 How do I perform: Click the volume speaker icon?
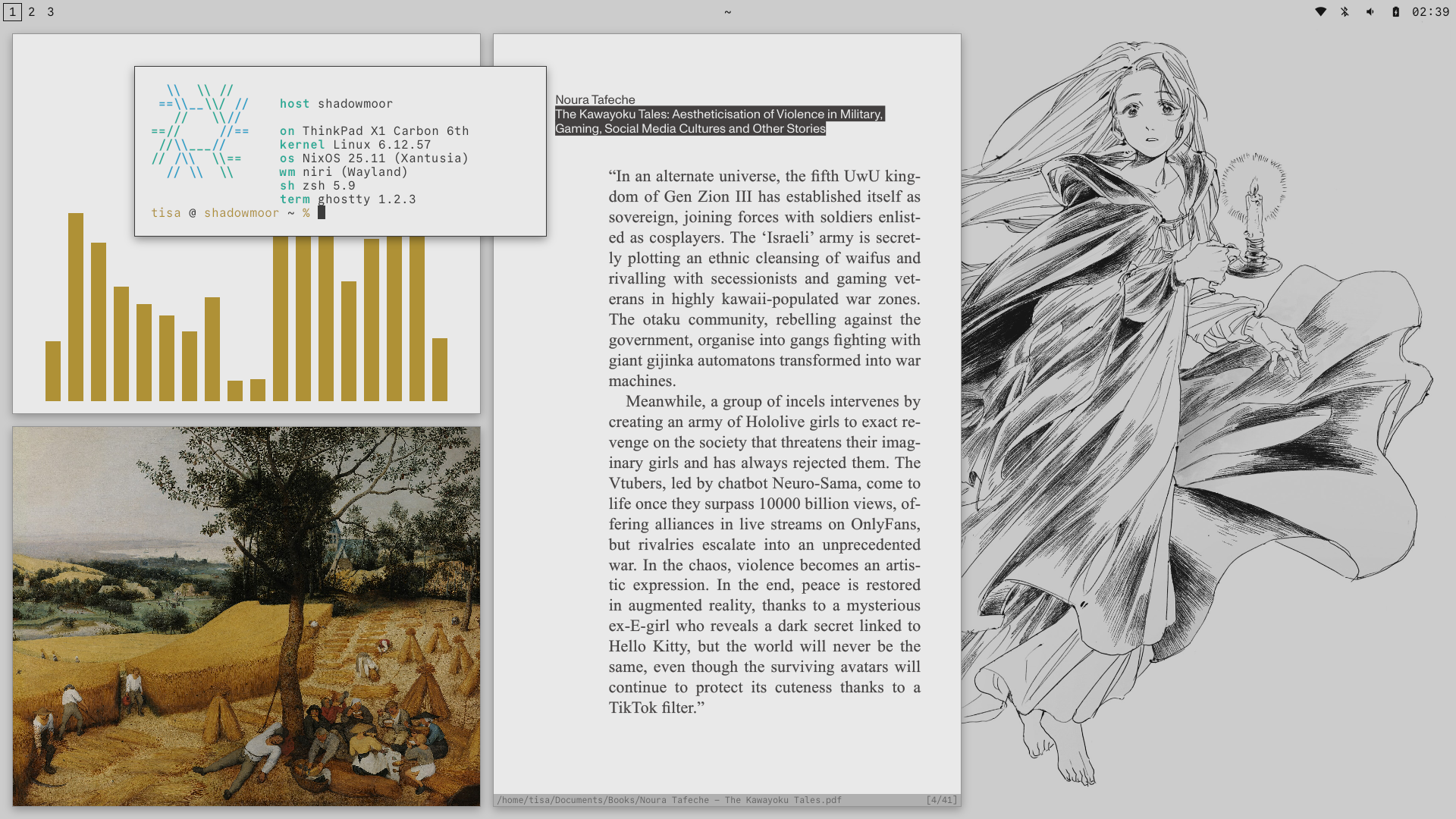[x=1370, y=11]
